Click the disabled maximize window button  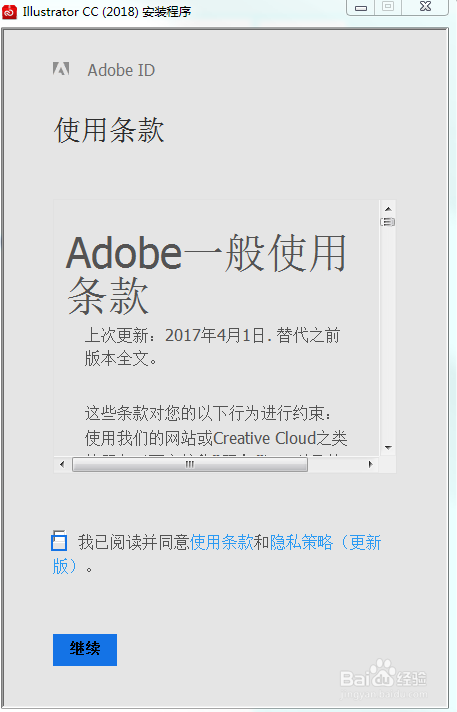click(x=387, y=7)
